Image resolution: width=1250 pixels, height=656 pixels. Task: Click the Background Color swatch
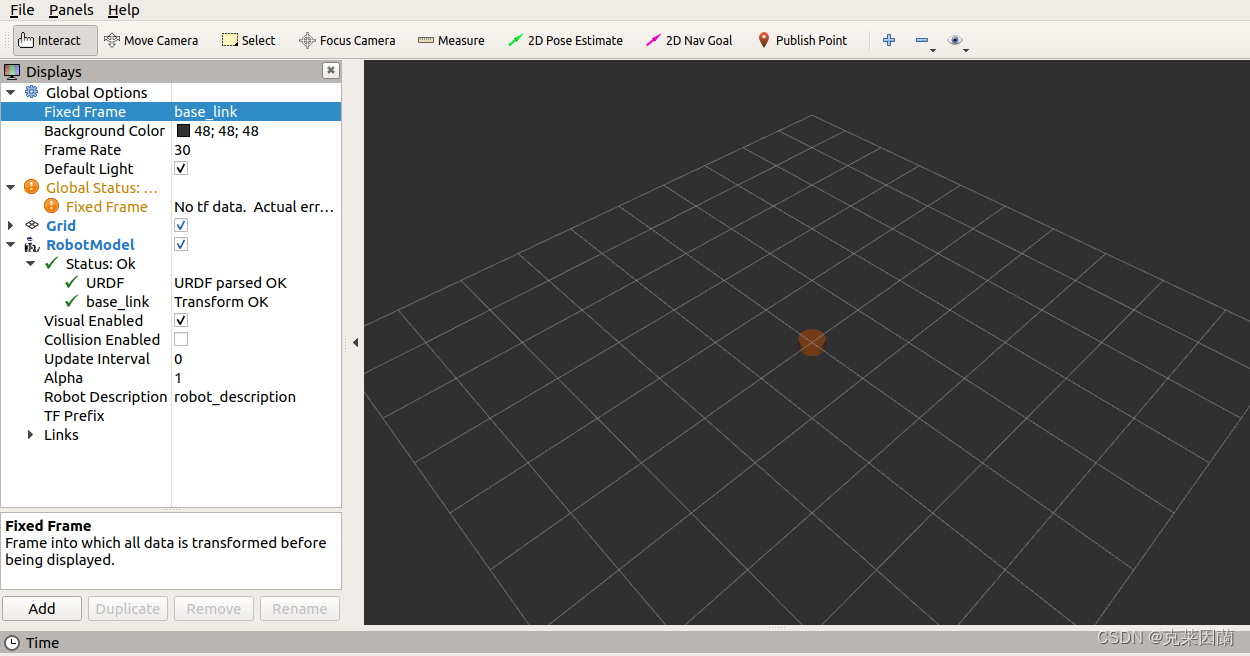(x=183, y=130)
